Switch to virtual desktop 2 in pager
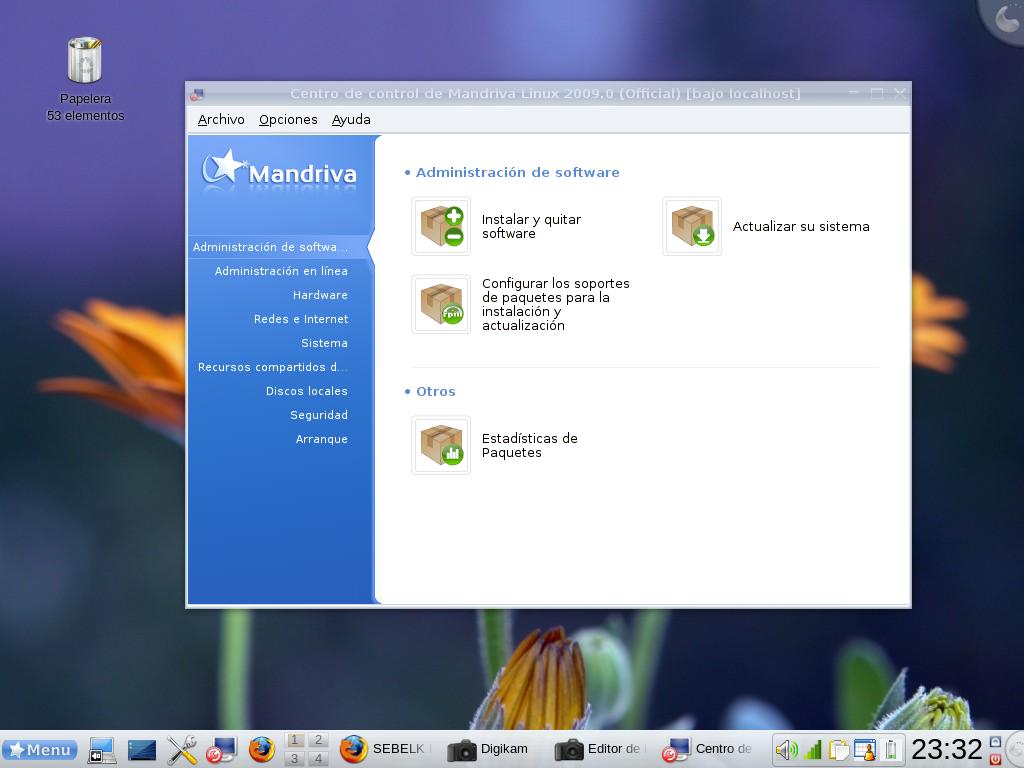Image resolution: width=1024 pixels, height=768 pixels. point(318,740)
